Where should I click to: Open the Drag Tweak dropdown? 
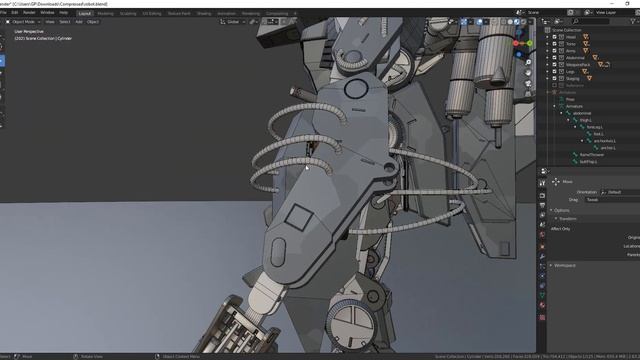(x=612, y=200)
